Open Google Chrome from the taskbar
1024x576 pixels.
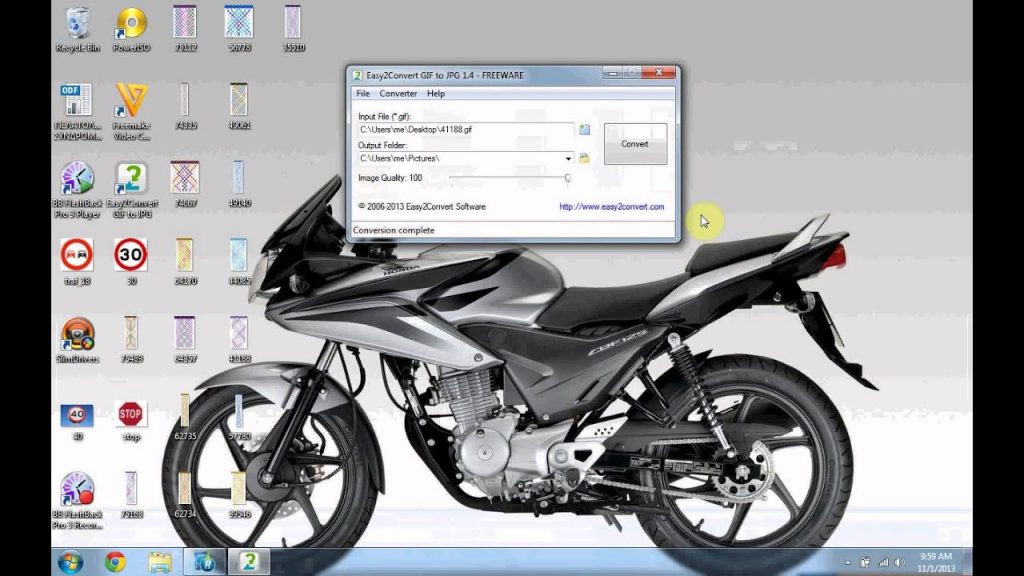(116, 562)
